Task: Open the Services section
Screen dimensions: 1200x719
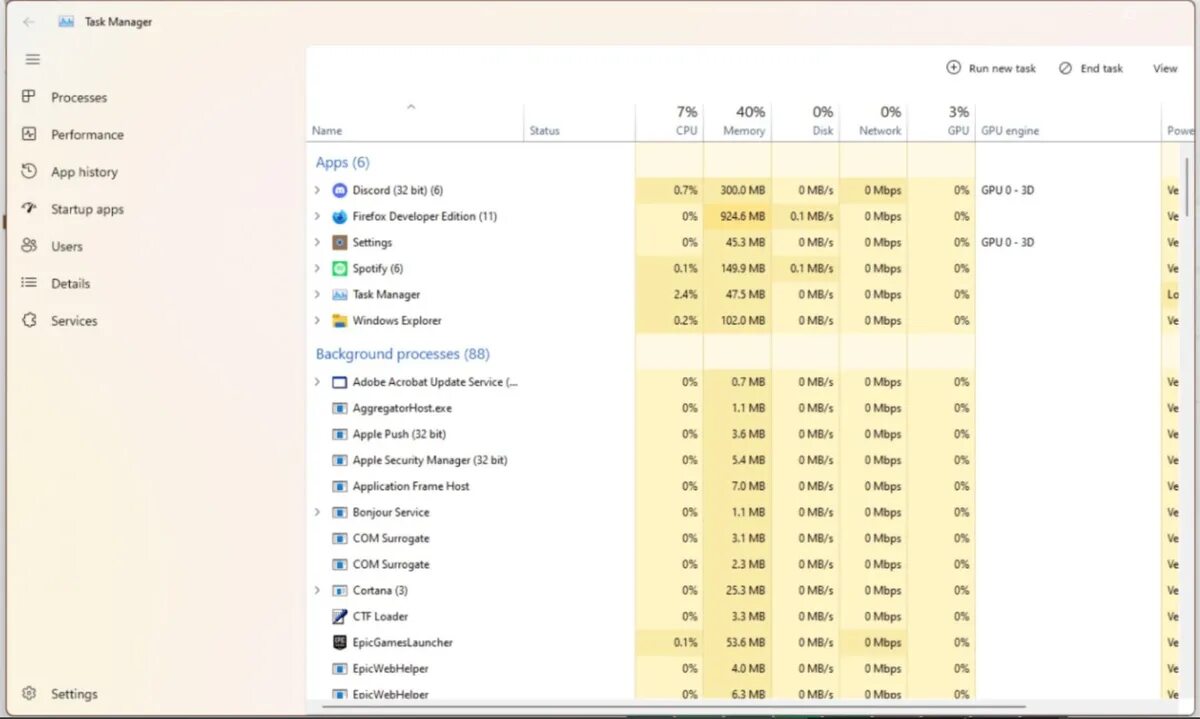Action: click(x=72, y=320)
